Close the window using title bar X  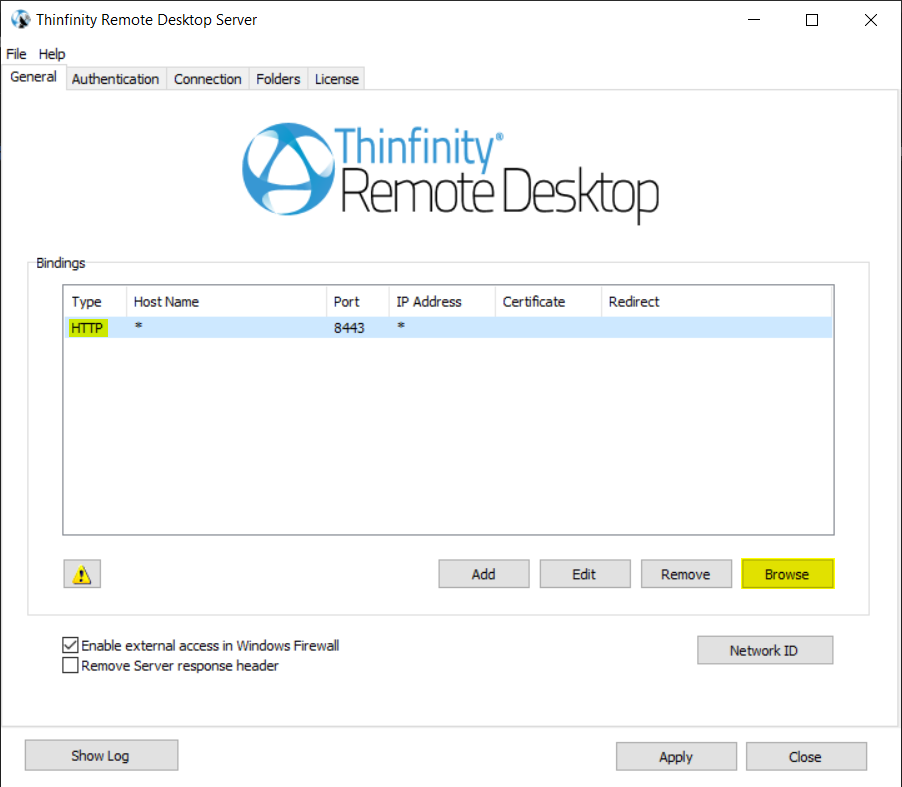[870, 20]
